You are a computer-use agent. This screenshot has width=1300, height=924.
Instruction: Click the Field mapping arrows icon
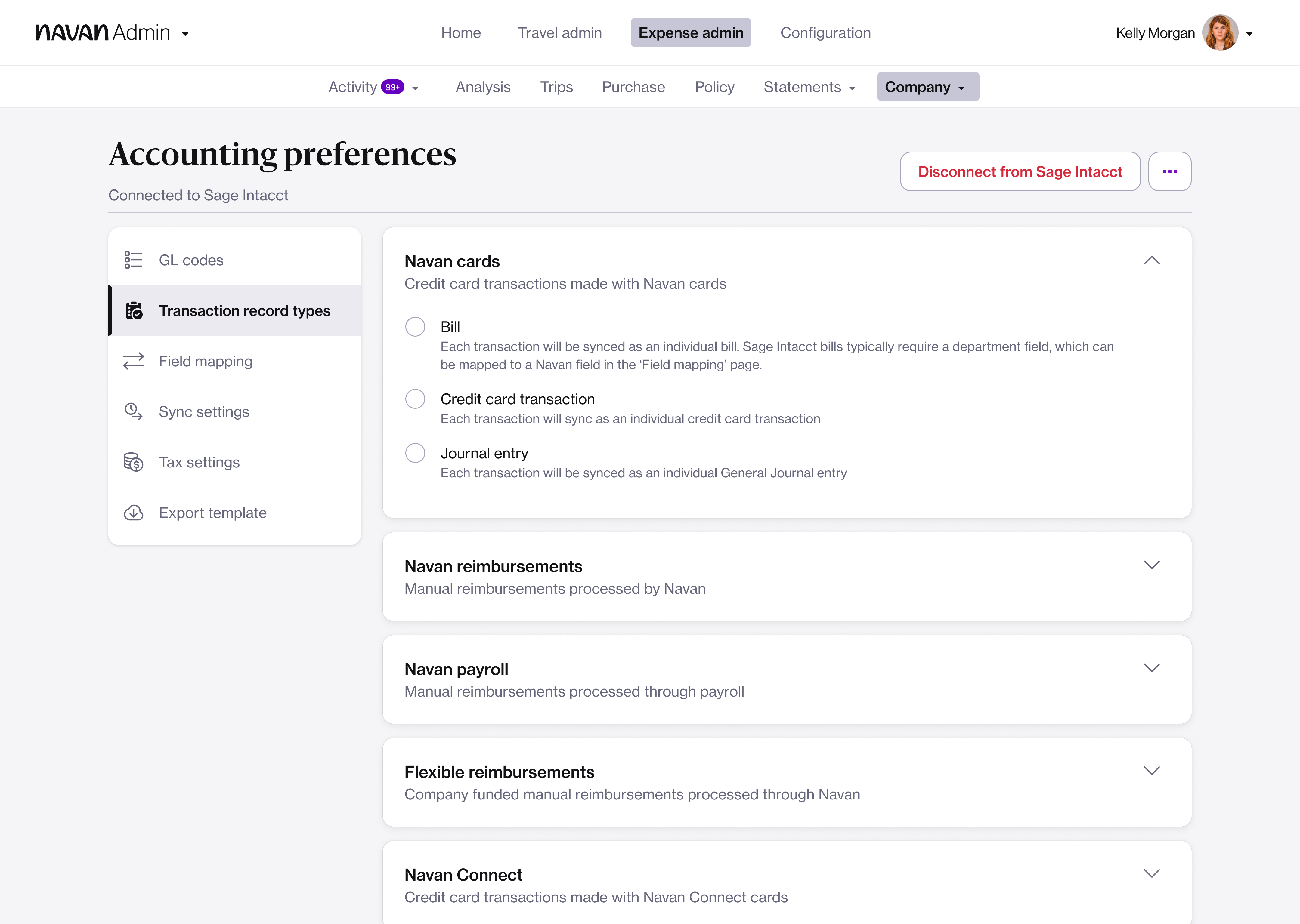(x=134, y=361)
